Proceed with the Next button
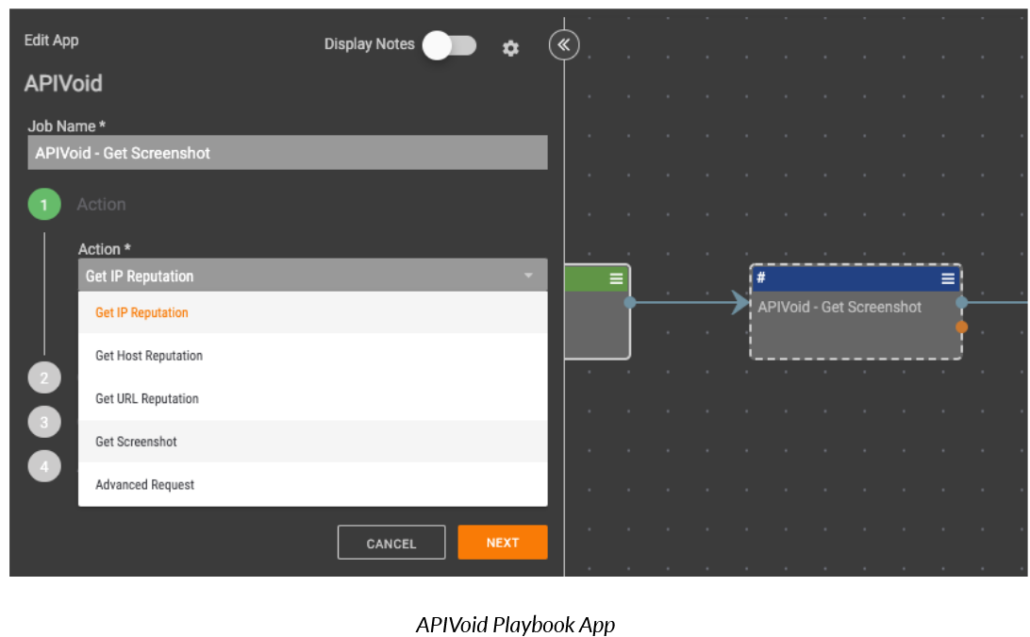This screenshot has width=1030, height=637. pos(503,542)
